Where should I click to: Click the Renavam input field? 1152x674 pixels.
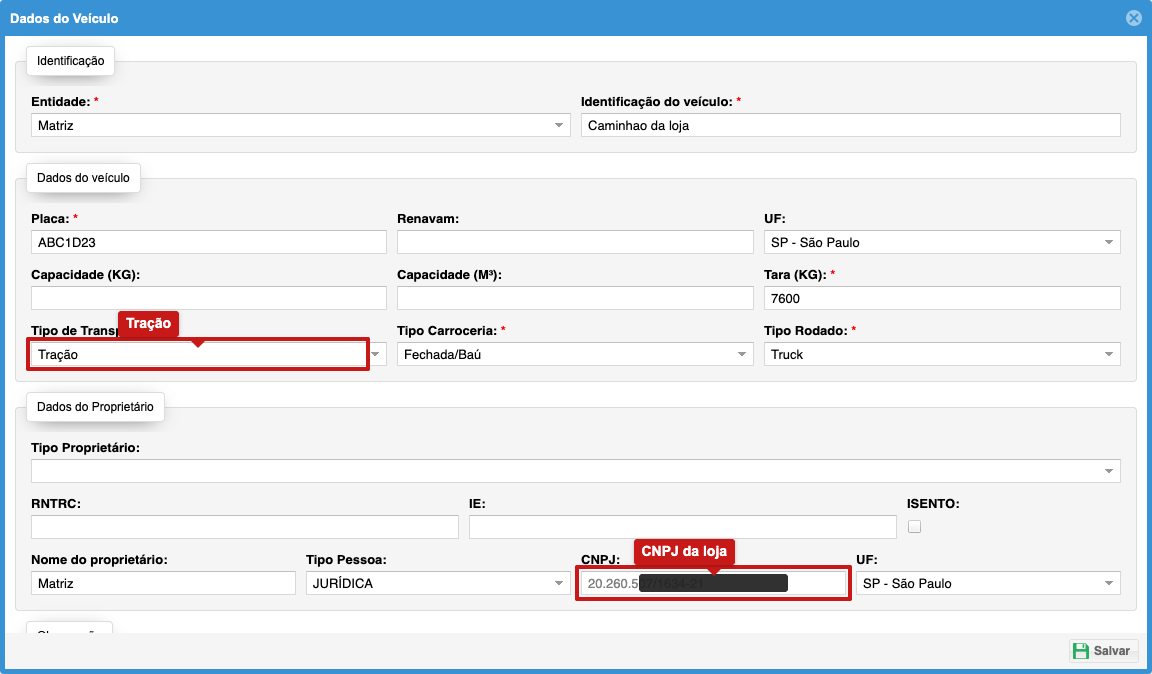pos(575,242)
